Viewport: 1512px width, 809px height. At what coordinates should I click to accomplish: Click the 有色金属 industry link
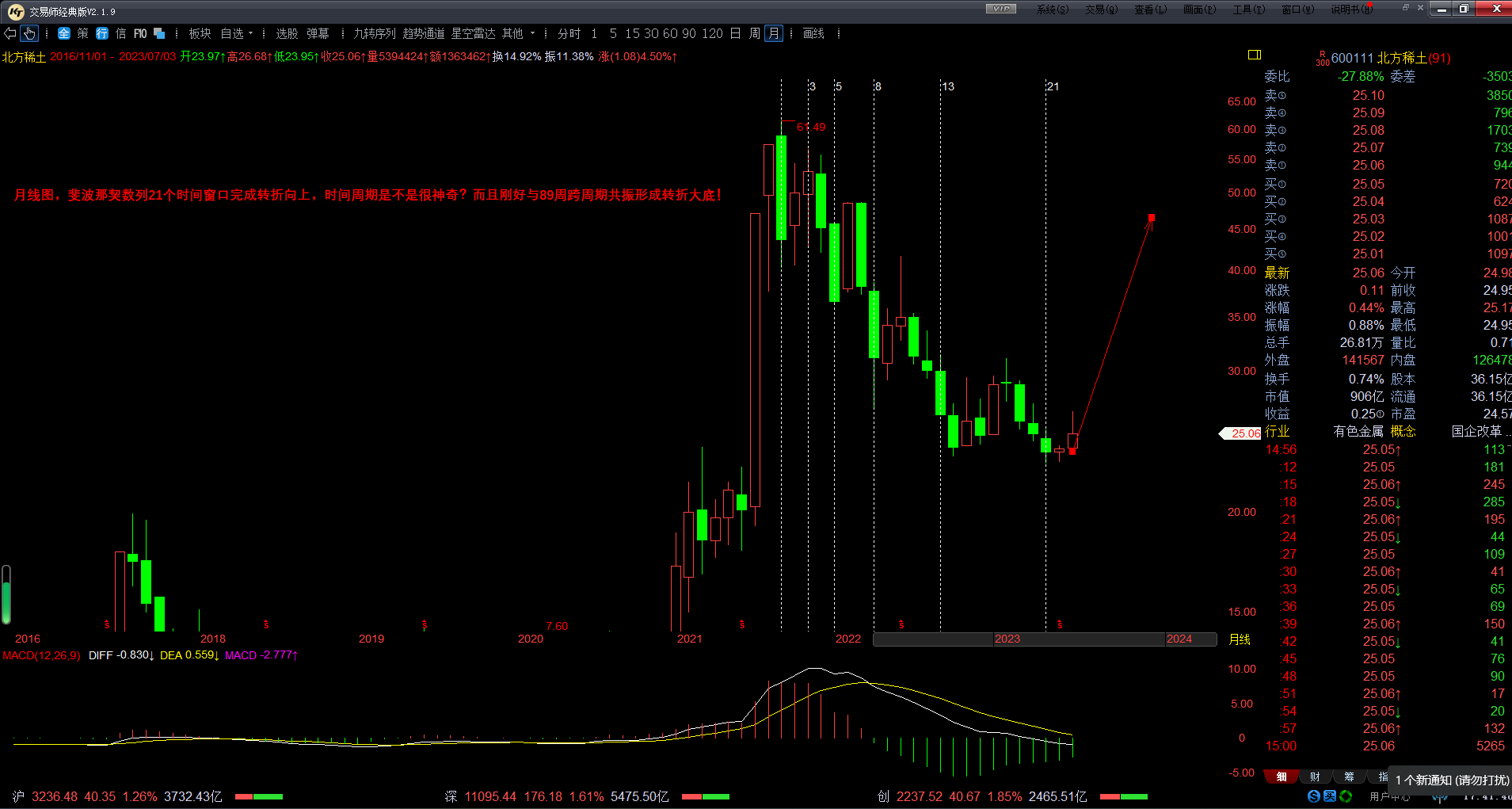pyautogui.click(x=1358, y=431)
